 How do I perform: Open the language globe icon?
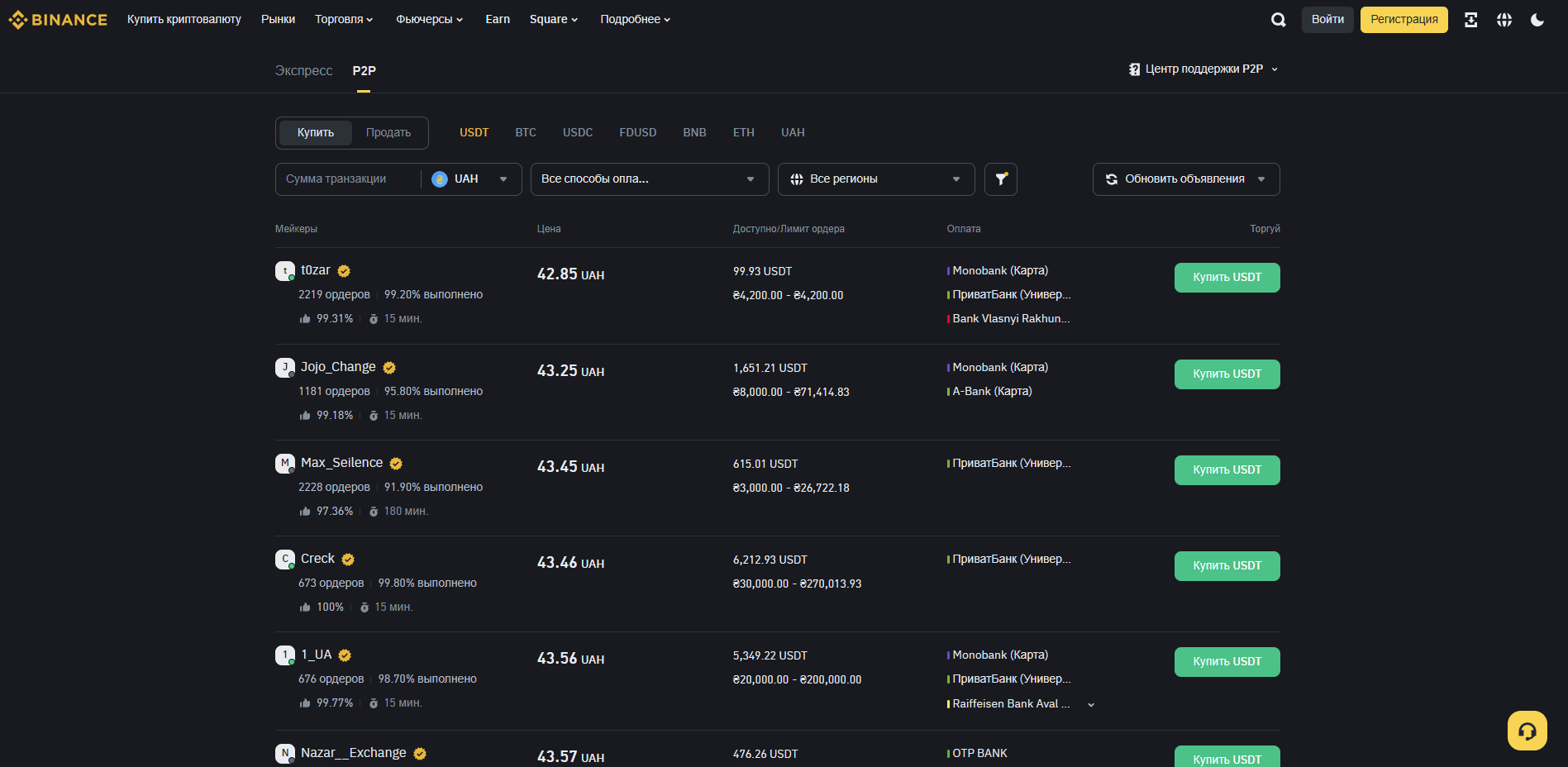(1504, 19)
